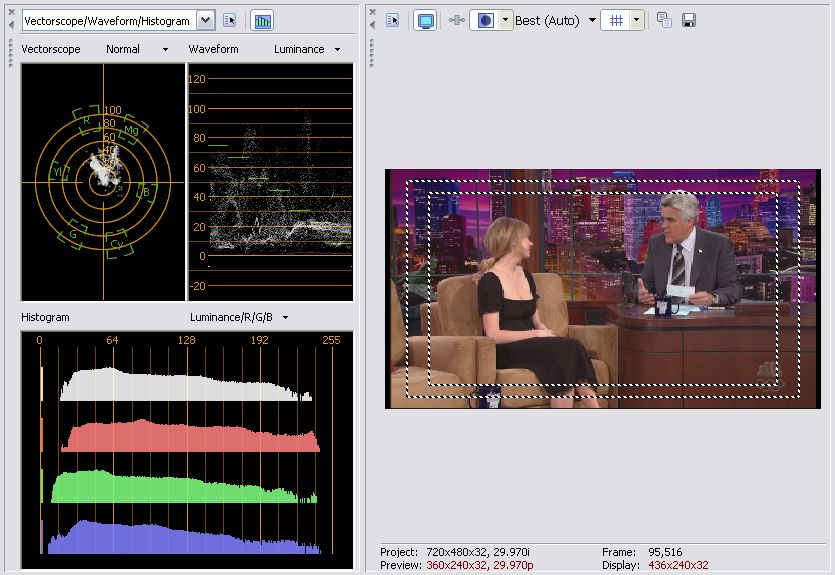Viewport: 835px width, 575px height.
Task: Click the Frame 95,516 readout
Action: [642, 552]
